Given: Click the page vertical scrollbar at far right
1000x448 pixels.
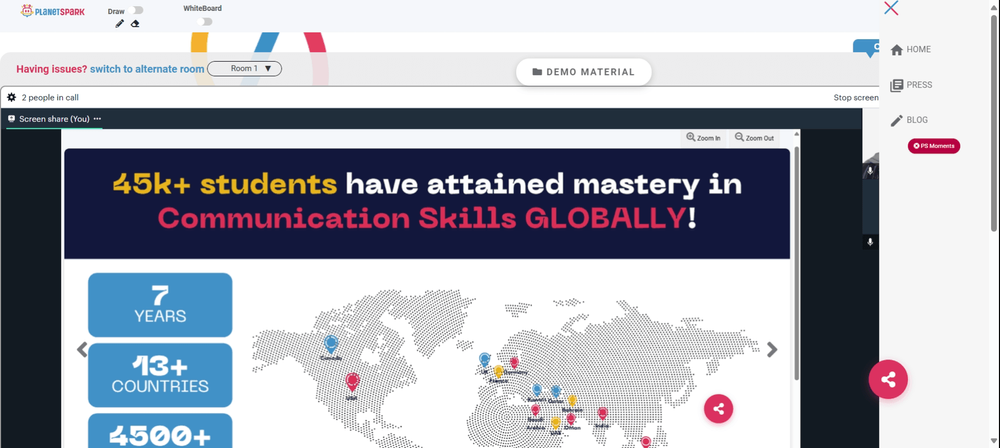Looking at the screenshot, I should pyautogui.click(x=994, y=121).
